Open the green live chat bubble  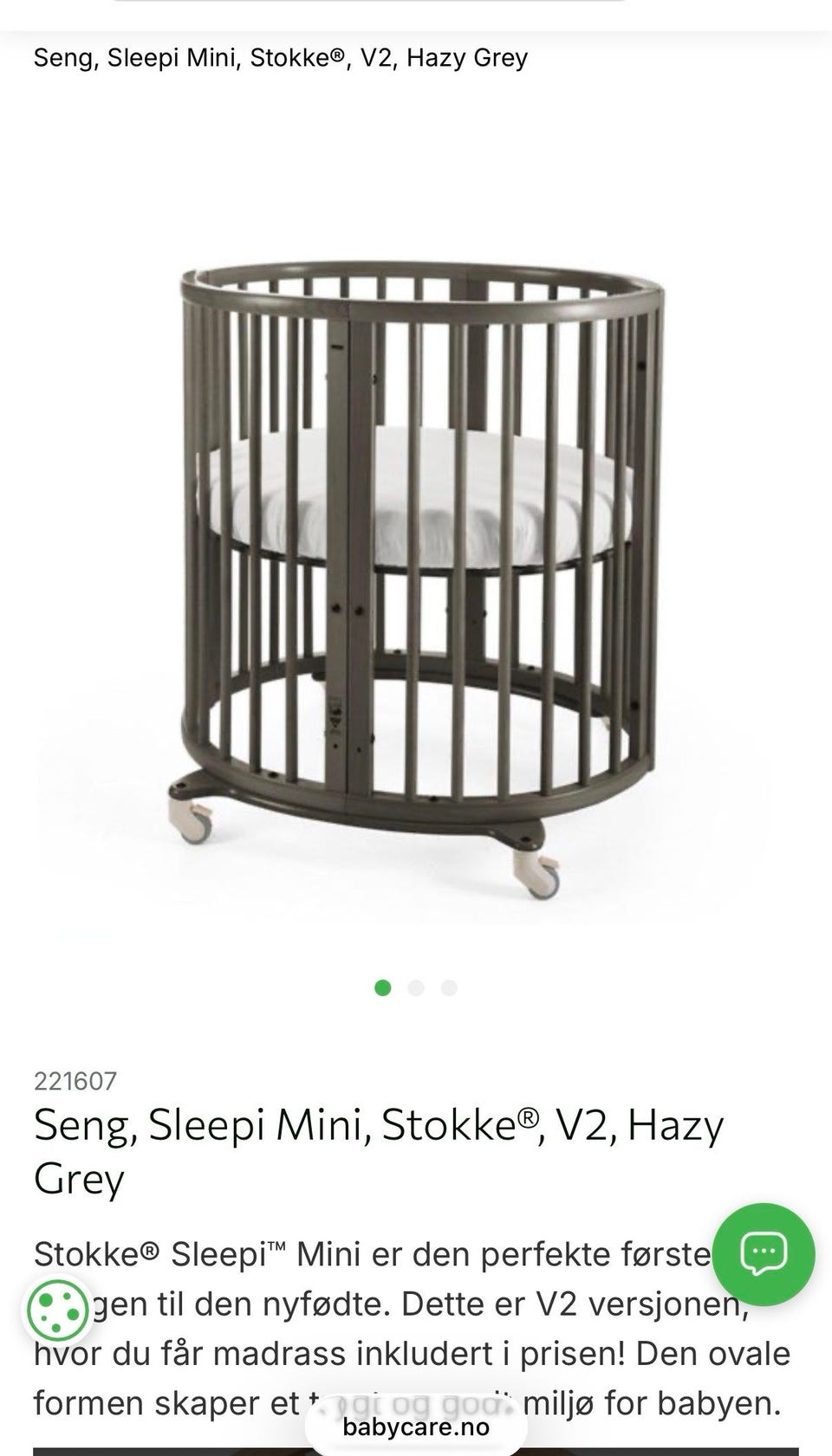click(764, 1253)
